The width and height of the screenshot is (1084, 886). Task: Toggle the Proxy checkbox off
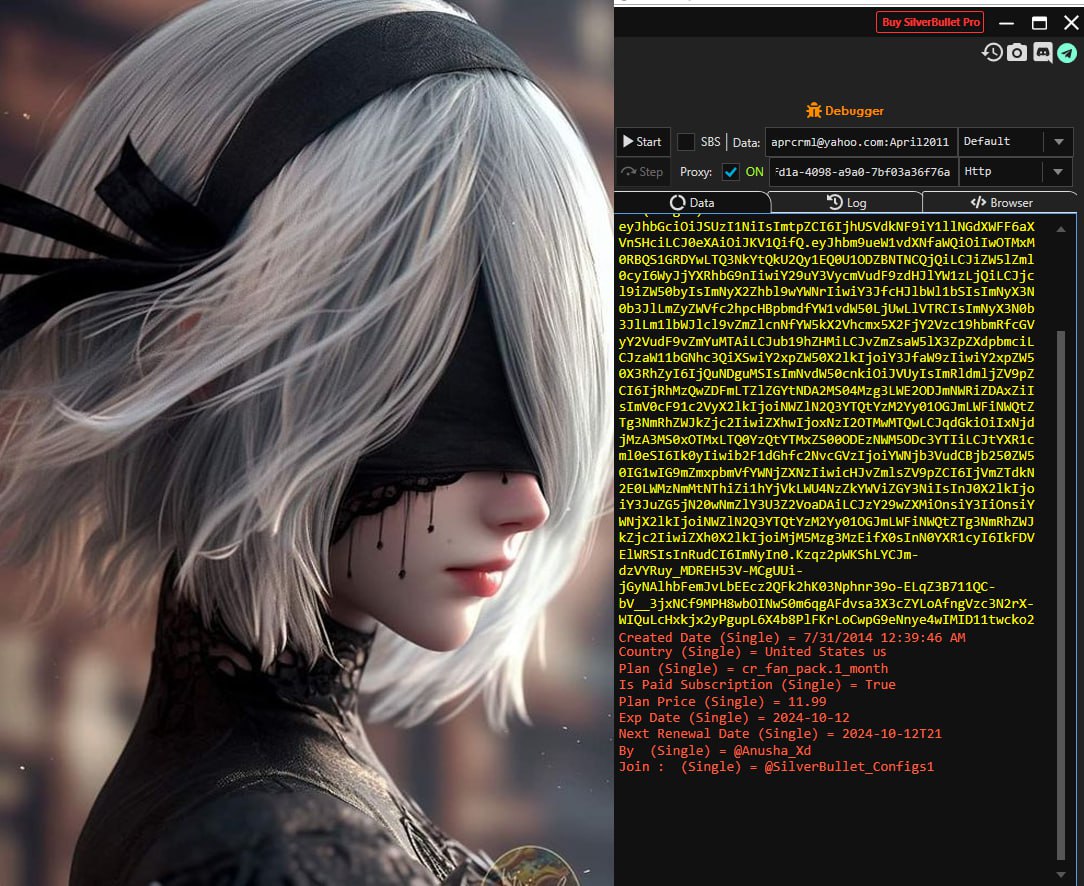(x=731, y=172)
